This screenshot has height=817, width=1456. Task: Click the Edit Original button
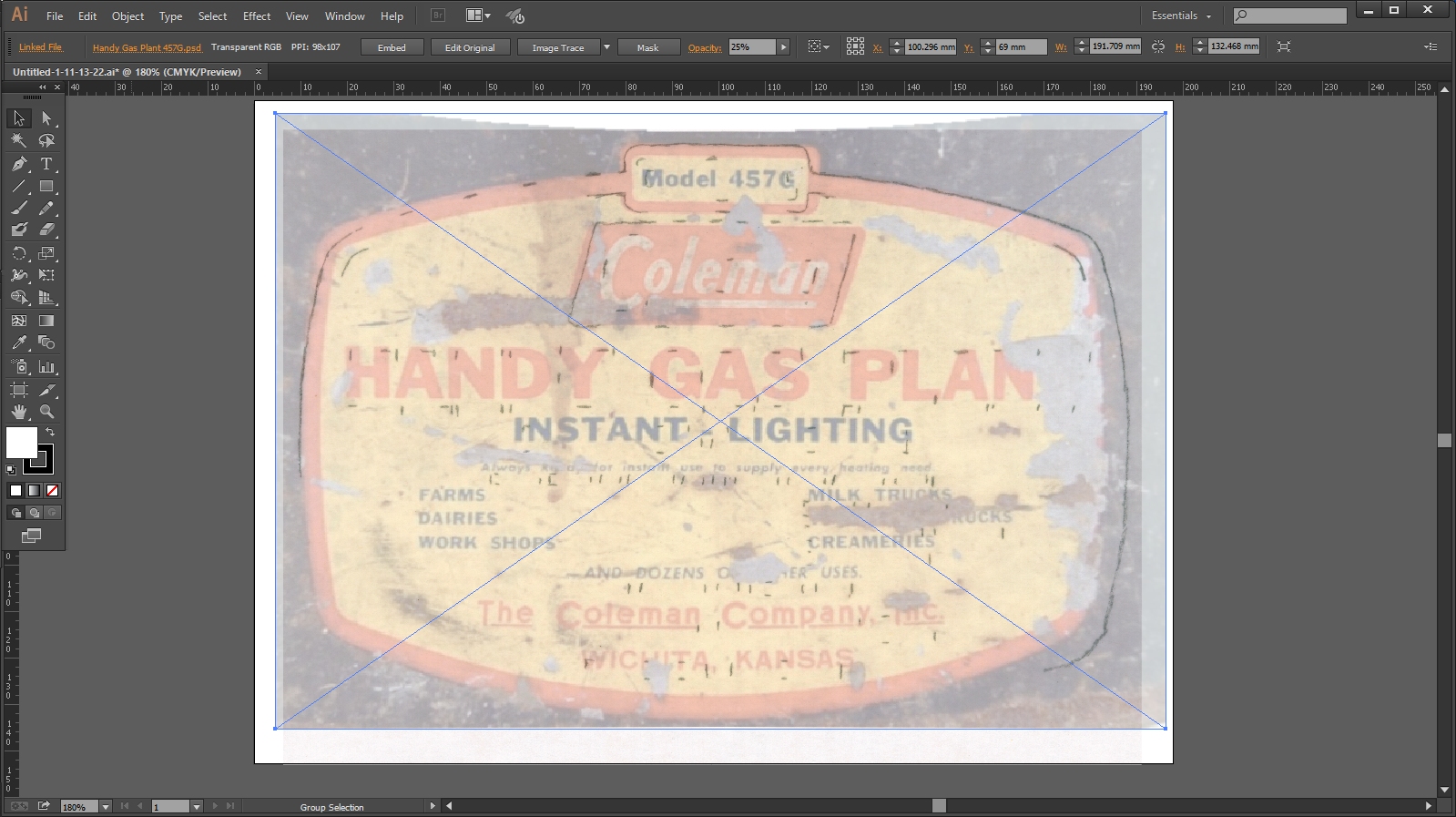coord(470,47)
